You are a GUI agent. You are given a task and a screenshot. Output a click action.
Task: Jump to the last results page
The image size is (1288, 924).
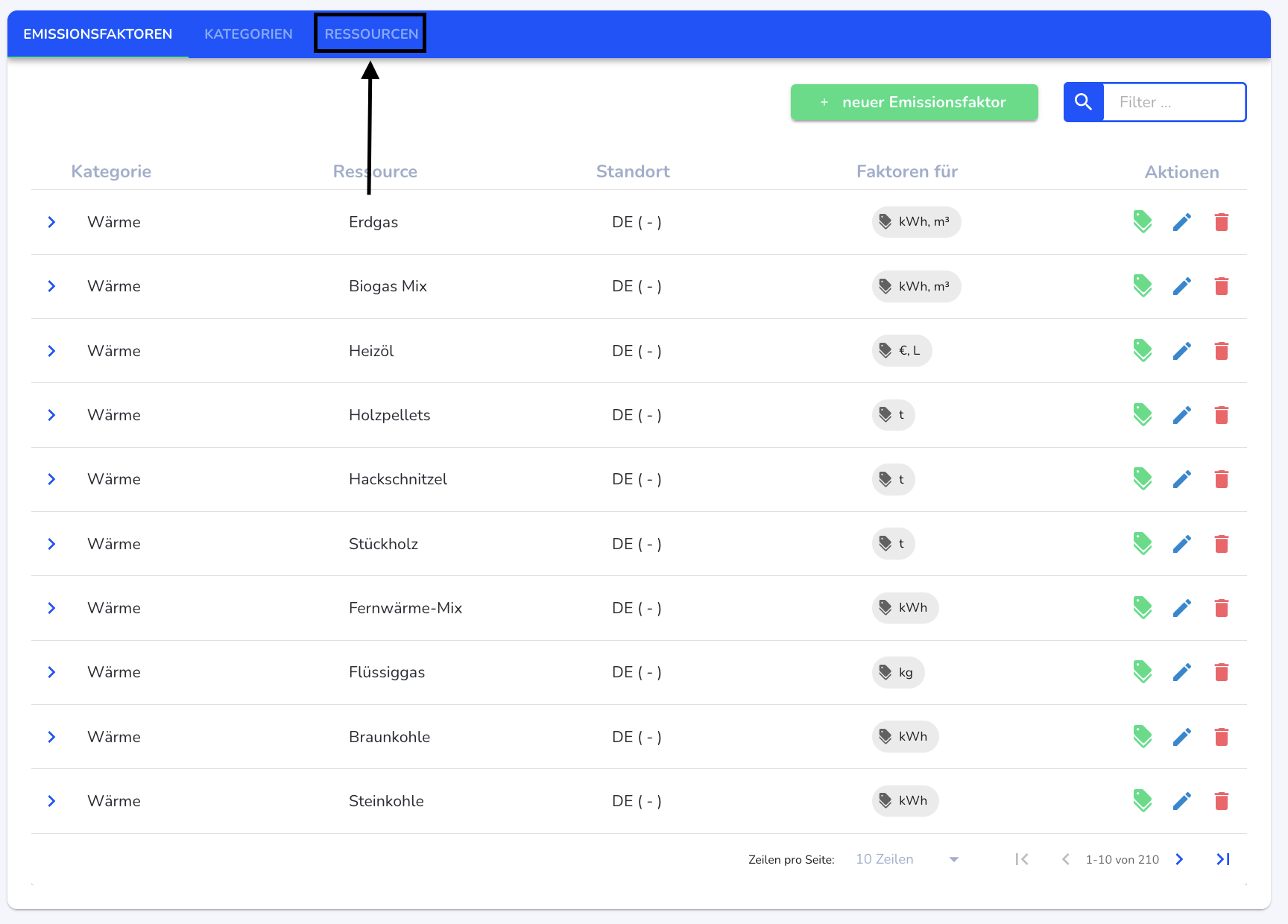tap(1223, 859)
